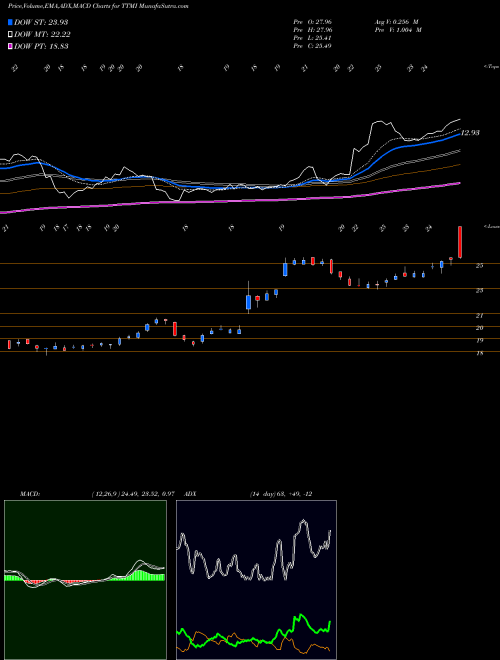The height and width of the screenshot is (660, 500).
Task: Click the 'Pre L: 25.41' value
Action: pyautogui.click(x=313, y=38)
